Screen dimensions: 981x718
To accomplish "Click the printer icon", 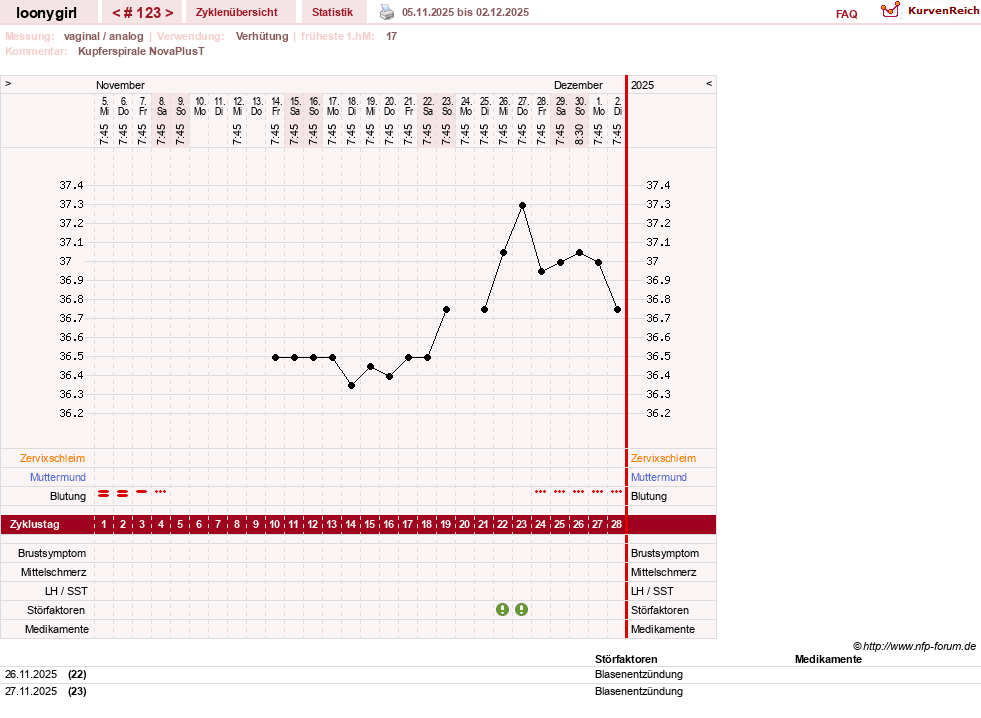I will click(x=387, y=12).
